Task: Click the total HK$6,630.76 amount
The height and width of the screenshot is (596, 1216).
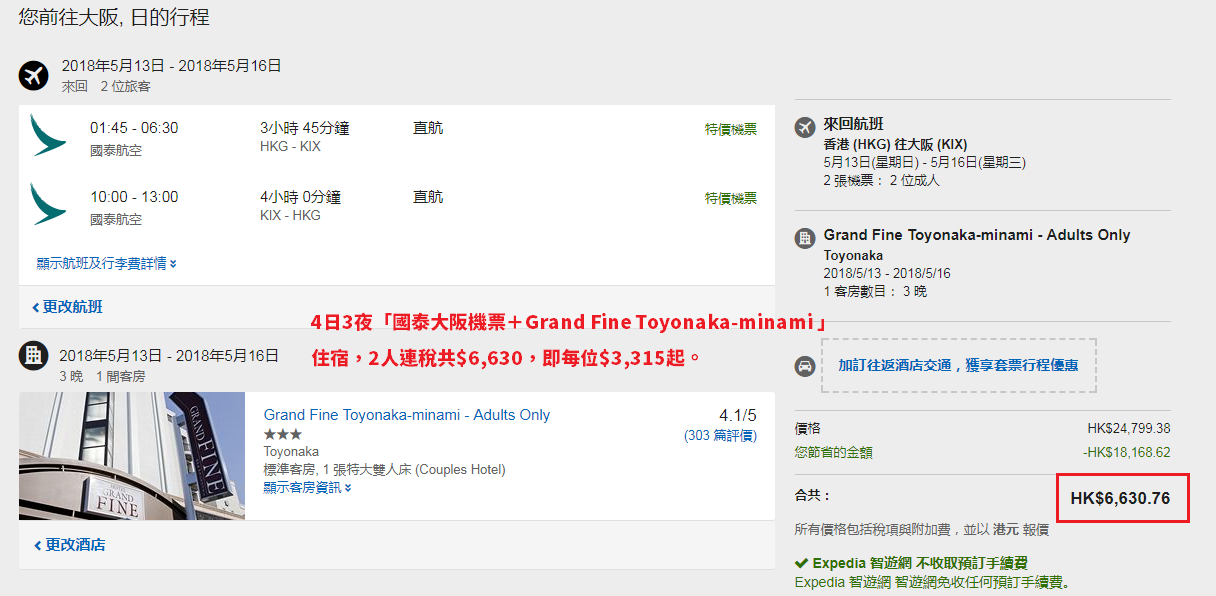Action: (x=1120, y=498)
